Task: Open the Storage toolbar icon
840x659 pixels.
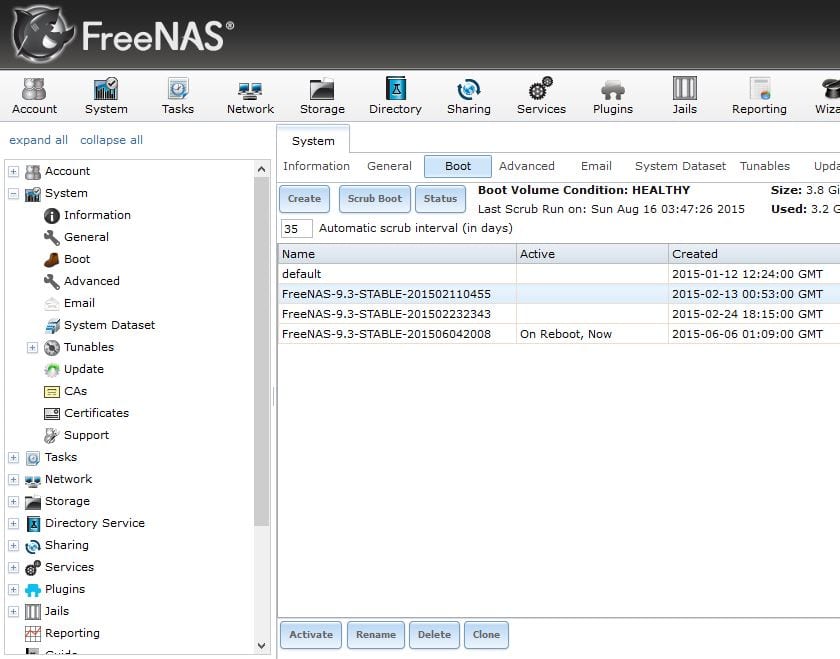Action: coord(322,96)
